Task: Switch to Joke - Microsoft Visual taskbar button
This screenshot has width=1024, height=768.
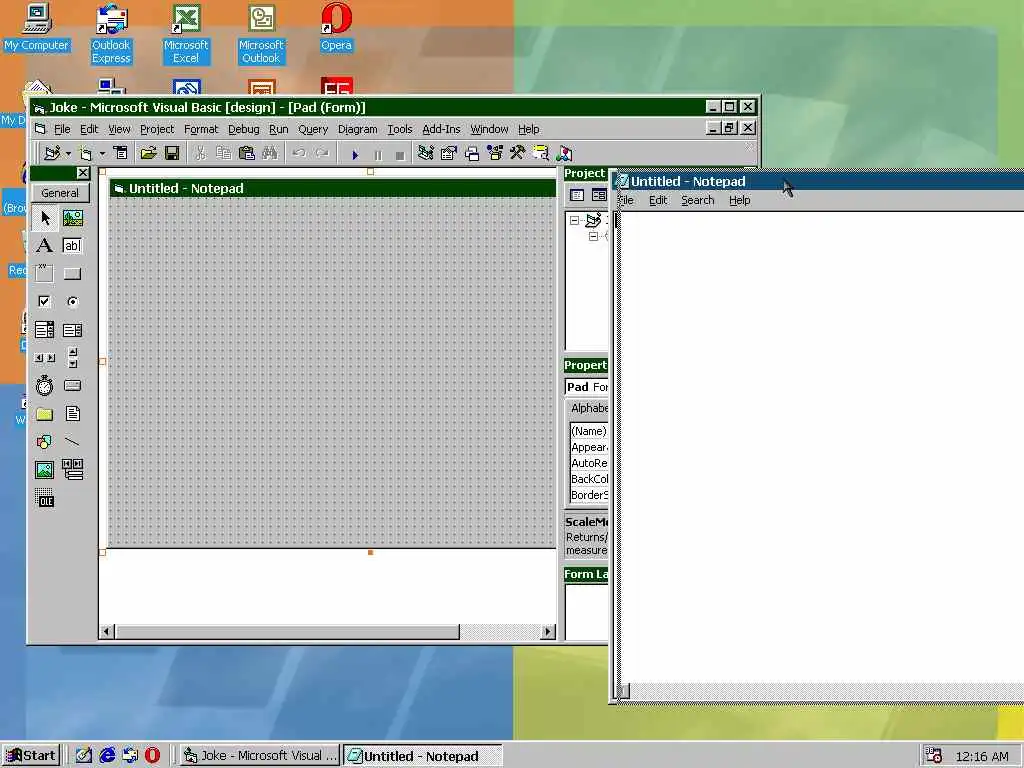Action: tap(260, 756)
